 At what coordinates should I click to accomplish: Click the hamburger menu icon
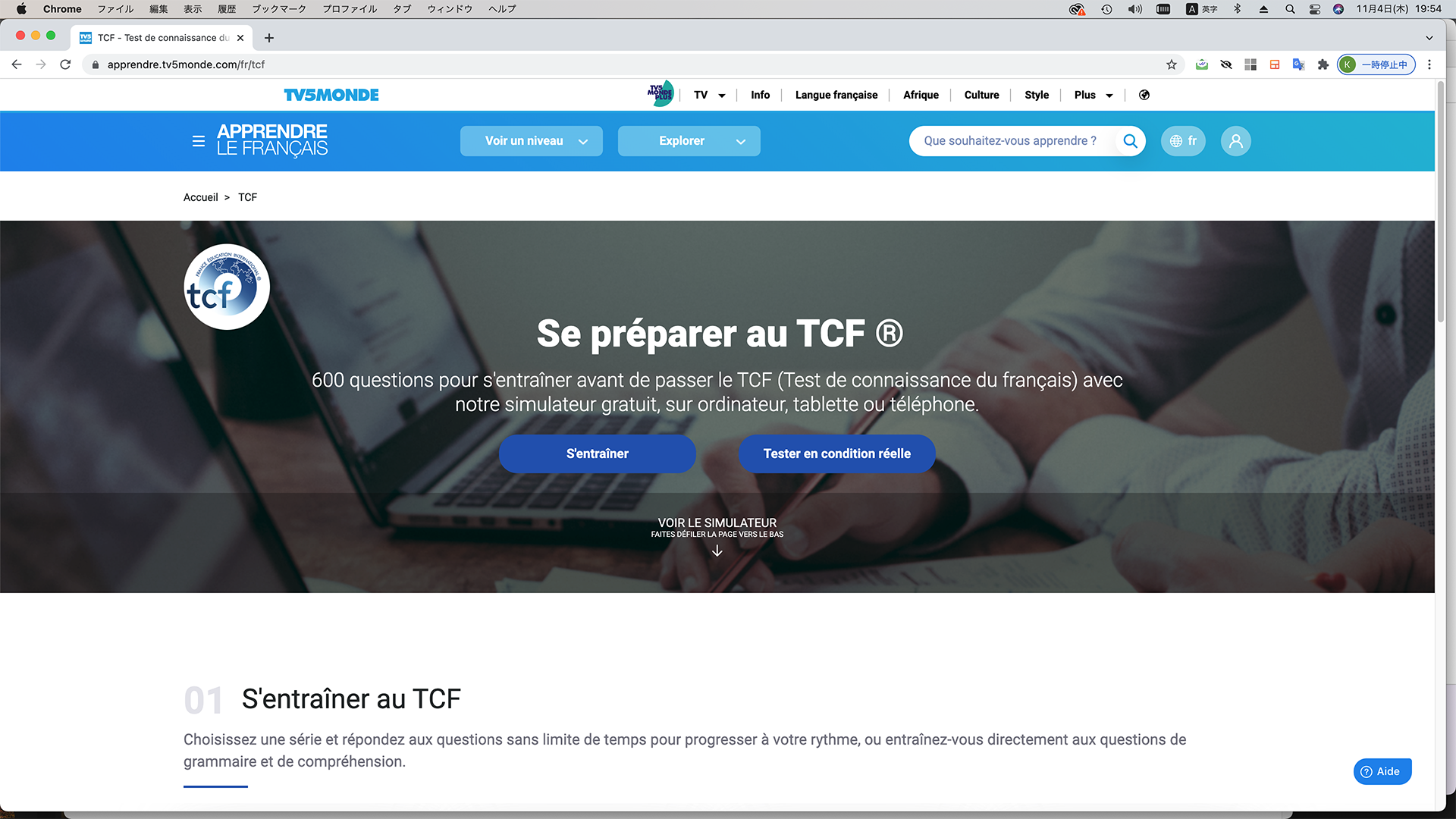197,140
